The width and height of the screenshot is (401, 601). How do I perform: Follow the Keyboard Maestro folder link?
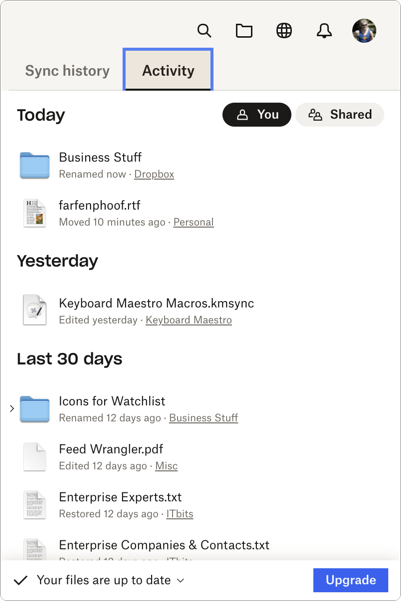pyautogui.click(x=189, y=320)
